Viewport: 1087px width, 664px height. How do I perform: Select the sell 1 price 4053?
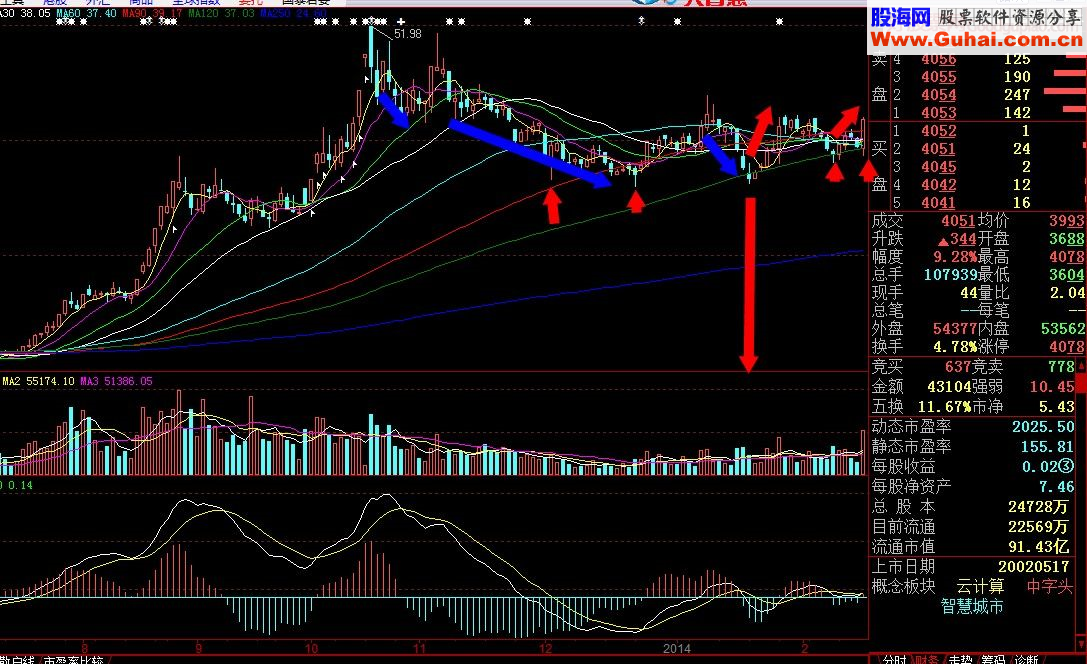pyautogui.click(x=938, y=113)
